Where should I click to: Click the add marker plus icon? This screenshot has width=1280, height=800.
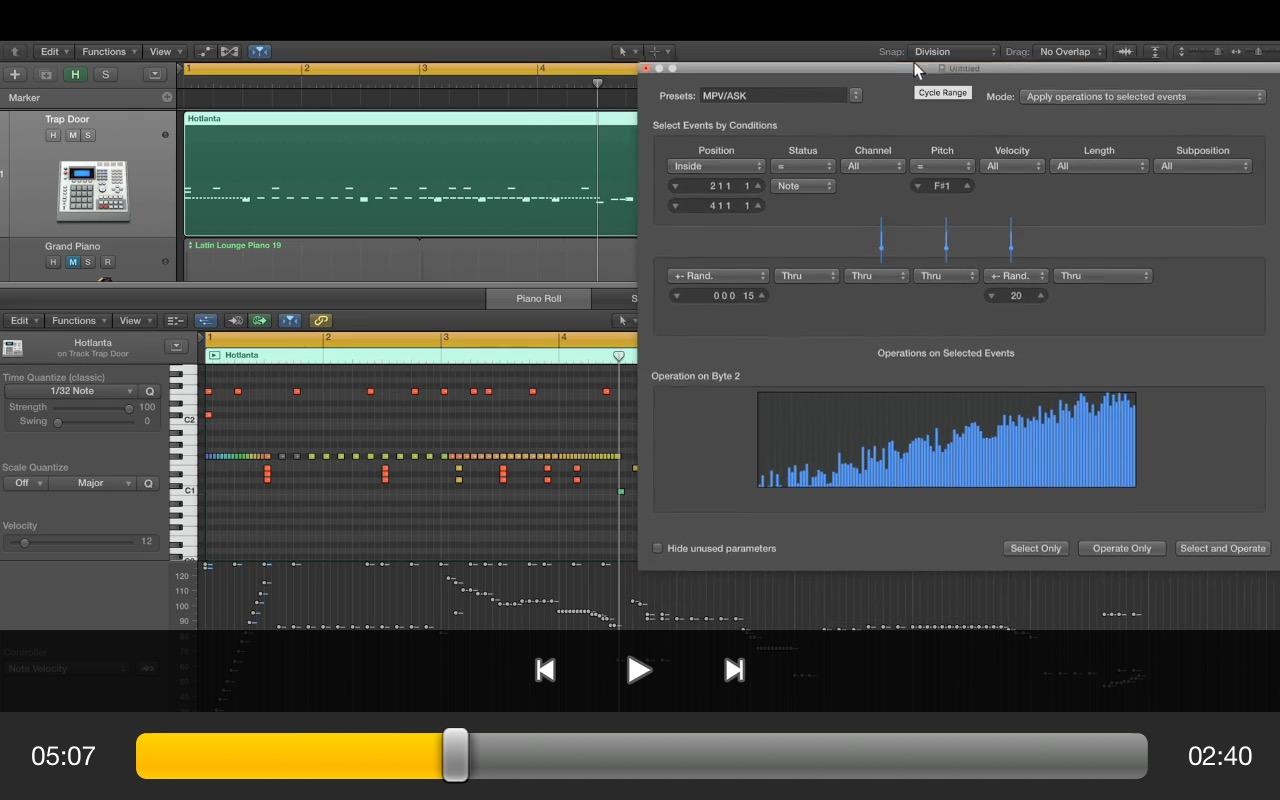[167, 98]
